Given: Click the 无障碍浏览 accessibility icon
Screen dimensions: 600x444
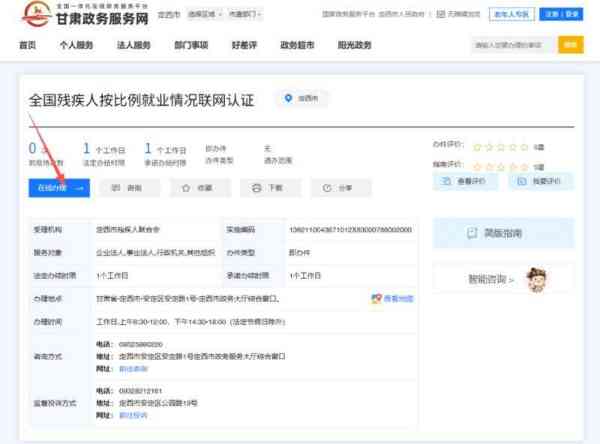Looking at the screenshot, I should (x=441, y=14).
